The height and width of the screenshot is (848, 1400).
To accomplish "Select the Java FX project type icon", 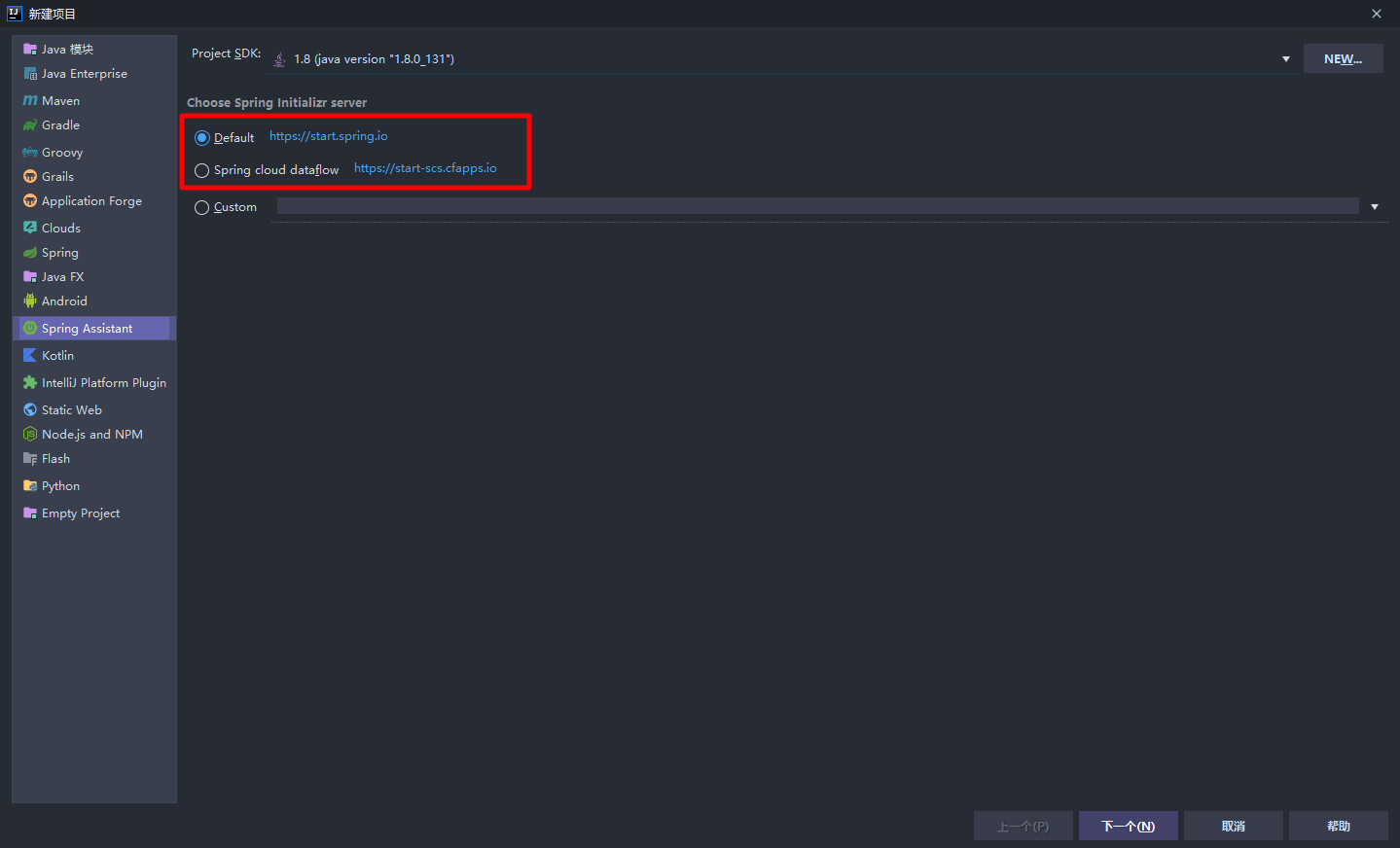I will pyautogui.click(x=30, y=276).
